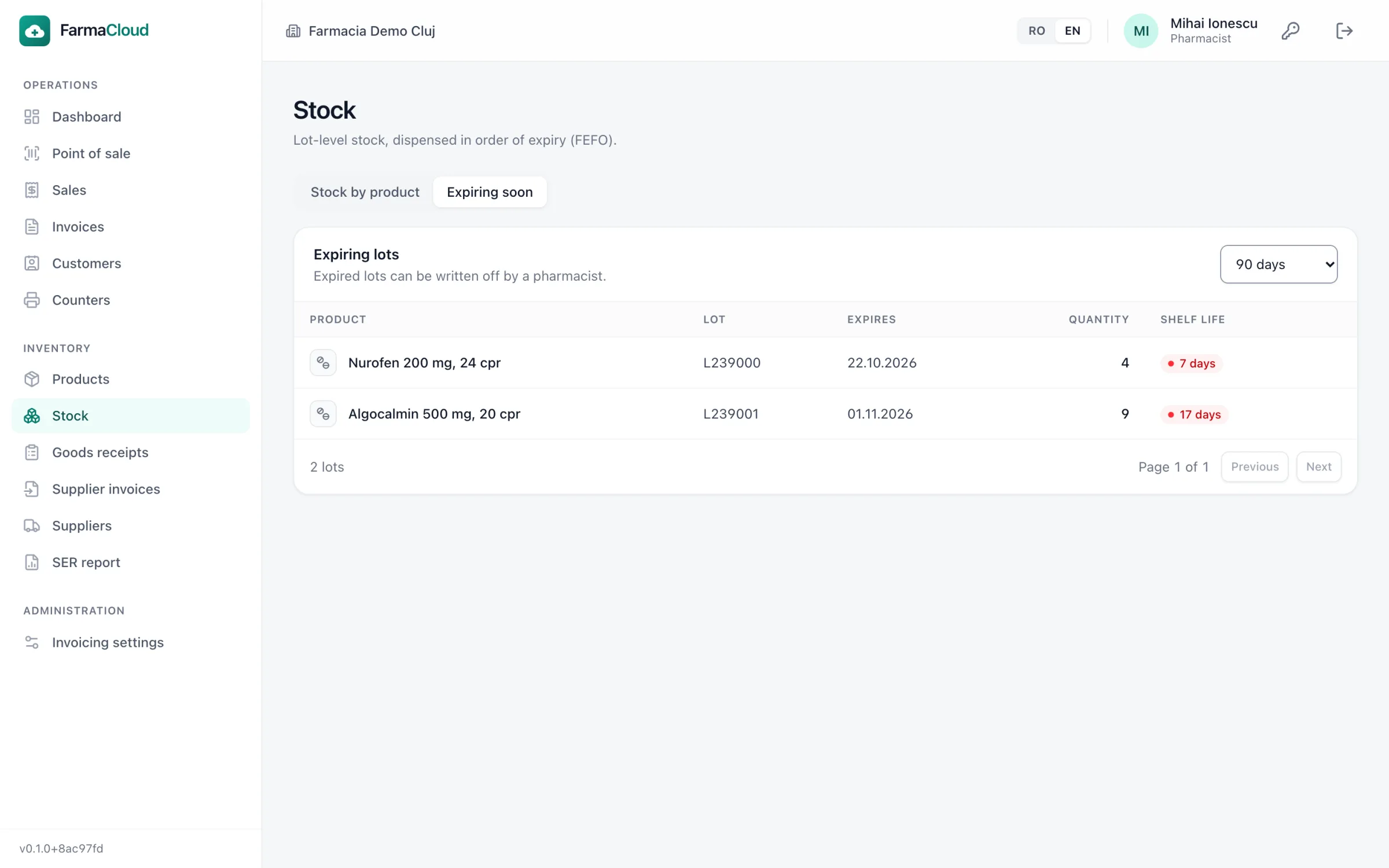Open the Point of sale page
Image resolution: width=1389 pixels, height=868 pixels.
pyautogui.click(x=131, y=153)
